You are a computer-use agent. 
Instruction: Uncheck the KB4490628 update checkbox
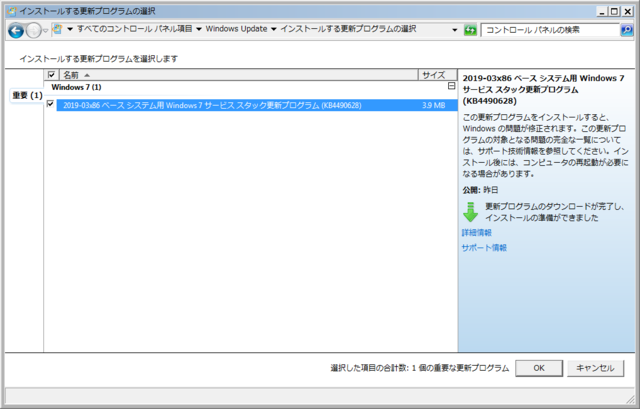click(50, 104)
